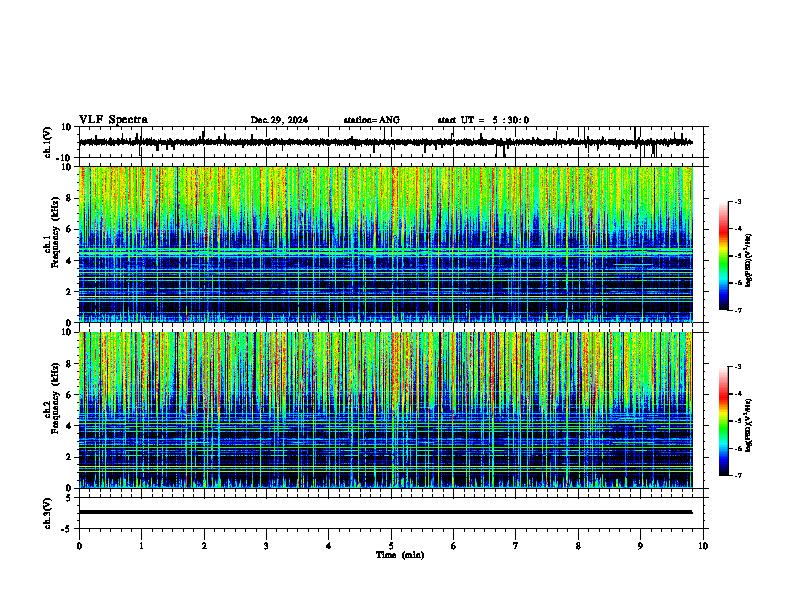Viewport: 792px width, 612px height.
Task: Click the "ch.1(V)" waveform axis label
Action: pyautogui.click(x=47, y=142)
